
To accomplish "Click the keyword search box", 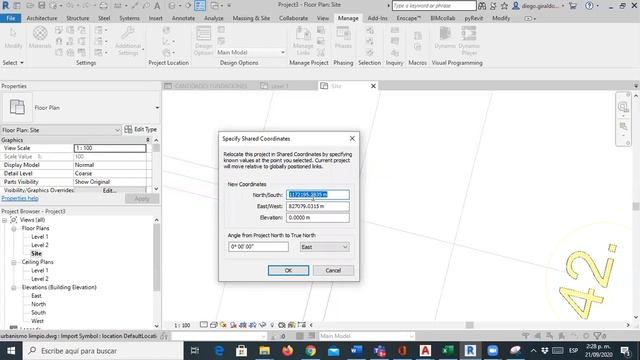I will tap(434, 6).
